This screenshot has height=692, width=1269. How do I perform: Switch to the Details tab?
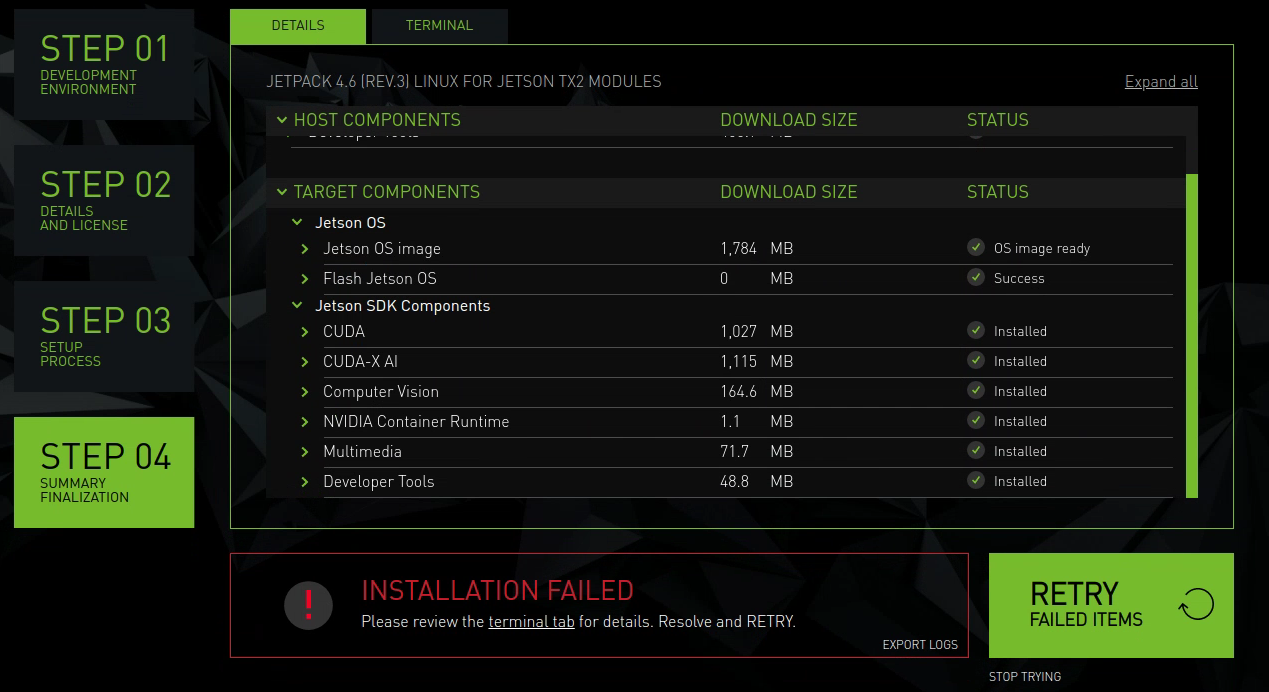click(x=298, y=26)
